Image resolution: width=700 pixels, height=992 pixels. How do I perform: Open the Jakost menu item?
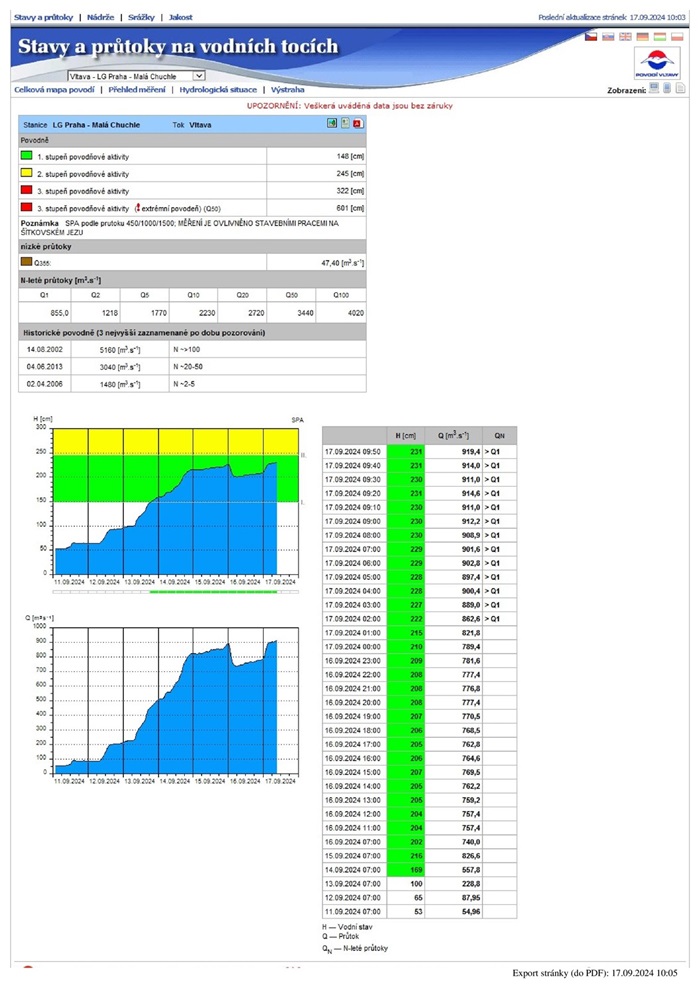click(x=180, y=17)
